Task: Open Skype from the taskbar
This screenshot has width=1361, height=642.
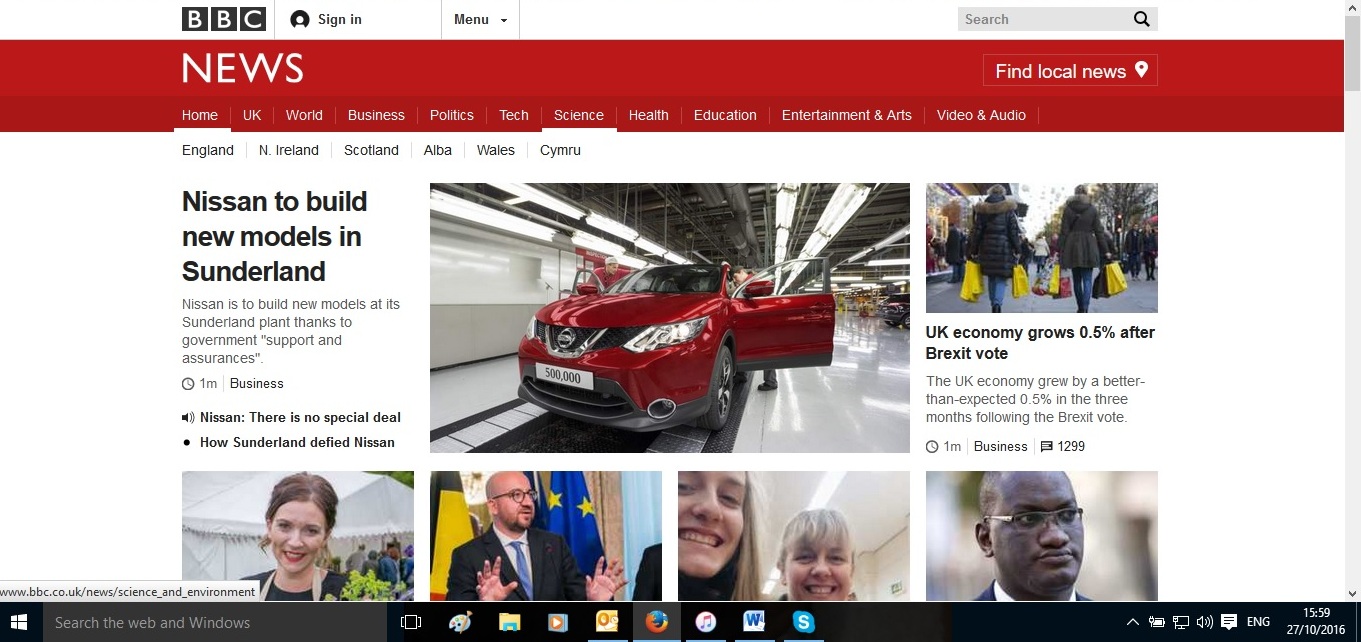Action: [803, 622]
